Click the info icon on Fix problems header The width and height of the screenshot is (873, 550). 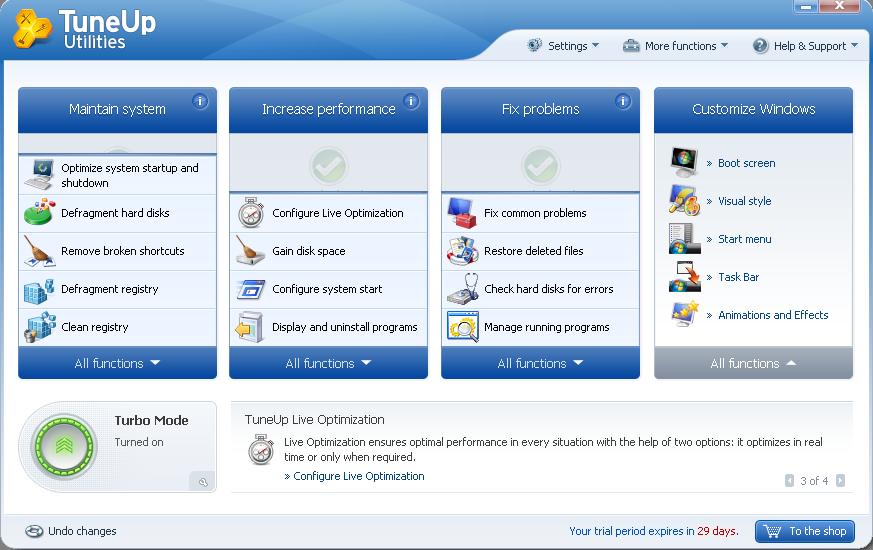coord(623,101)
